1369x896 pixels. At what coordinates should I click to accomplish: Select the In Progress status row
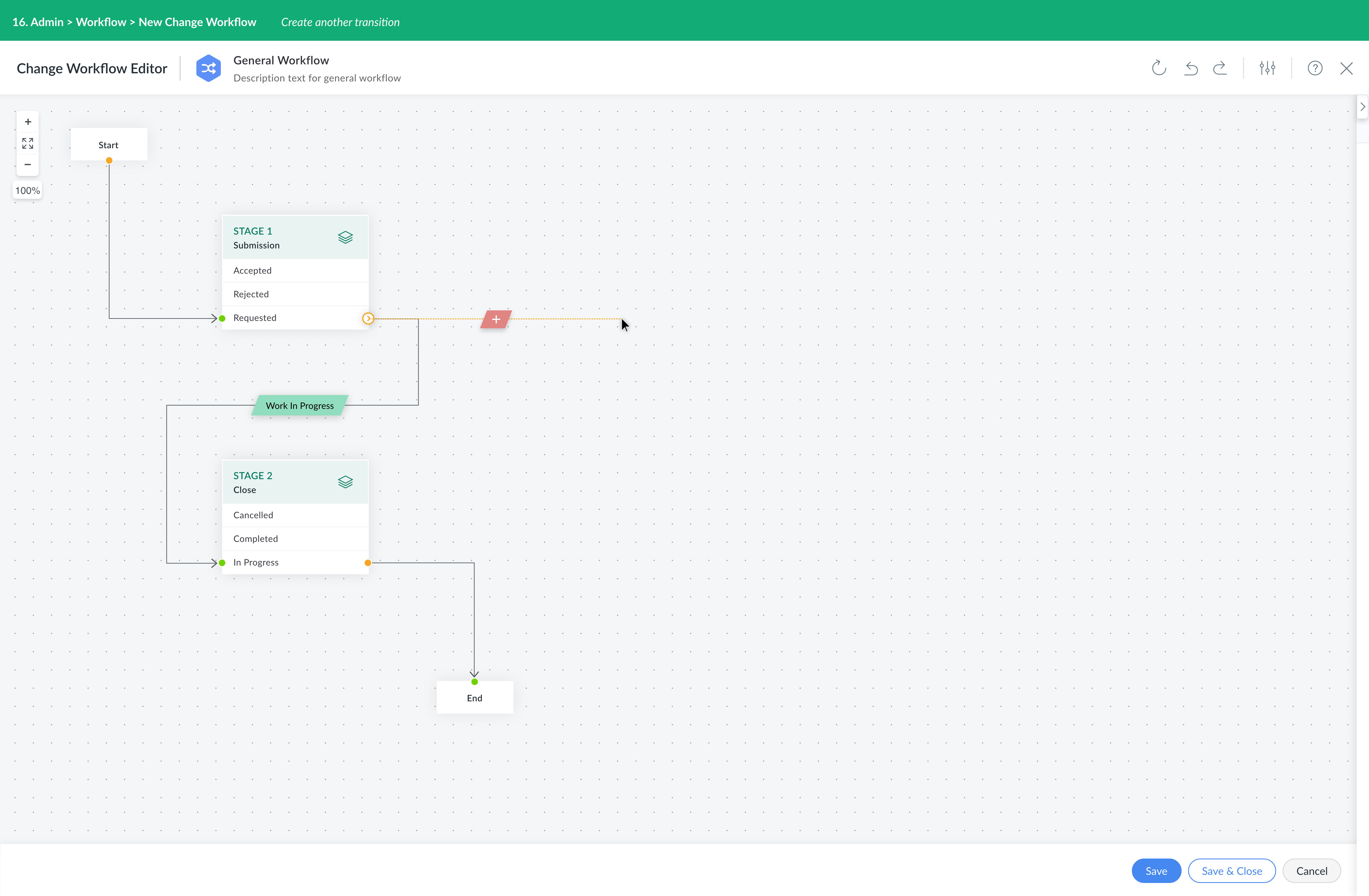point(295,562)
